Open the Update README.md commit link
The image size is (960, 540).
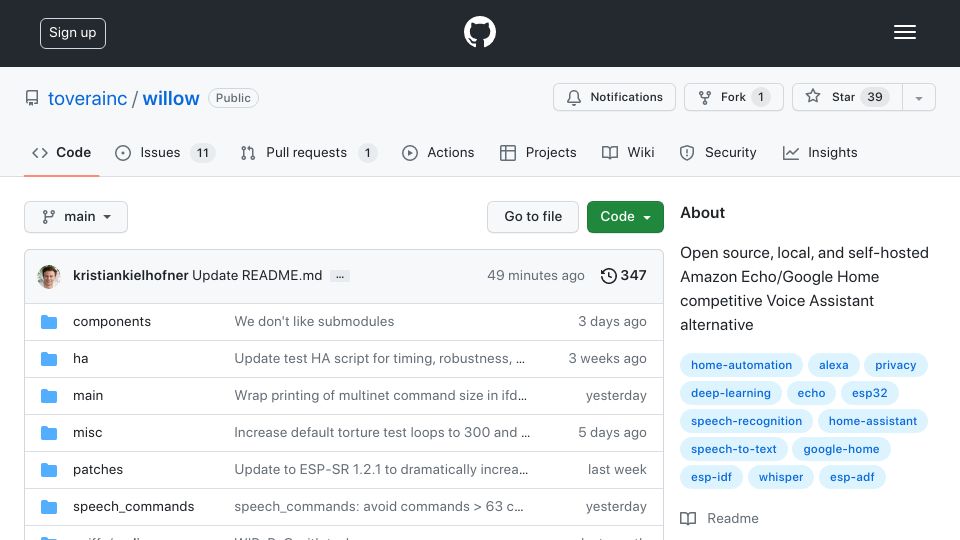point(257,276)
